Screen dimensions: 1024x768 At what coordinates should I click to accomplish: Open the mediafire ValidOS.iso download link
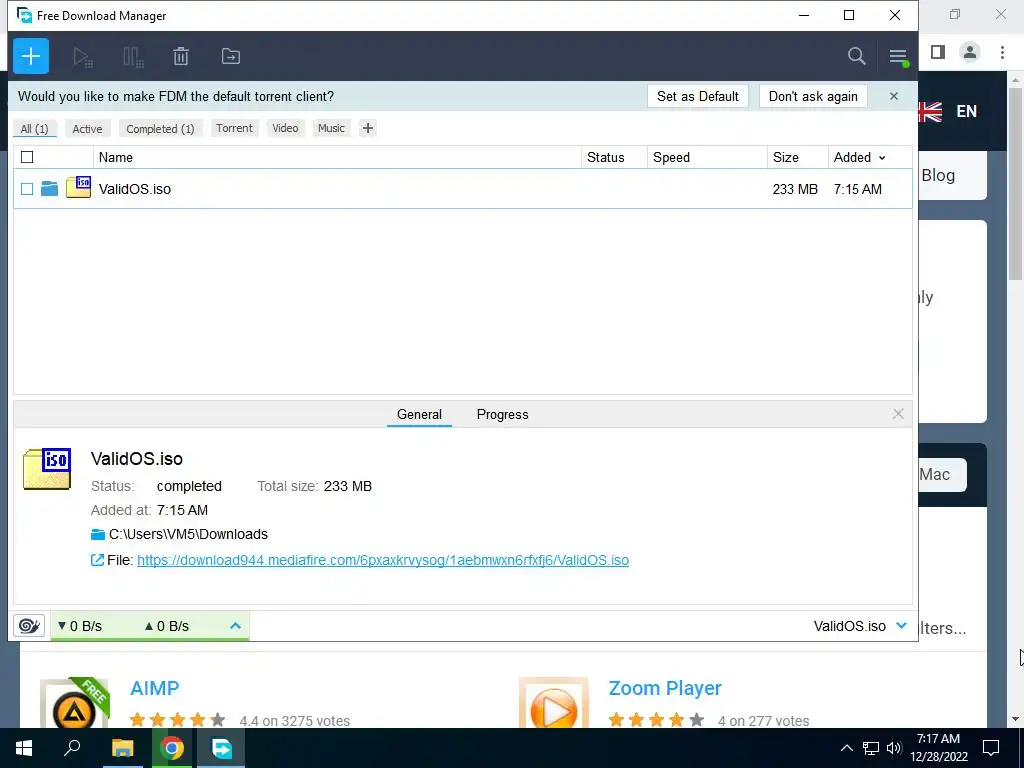coord(383,560)
